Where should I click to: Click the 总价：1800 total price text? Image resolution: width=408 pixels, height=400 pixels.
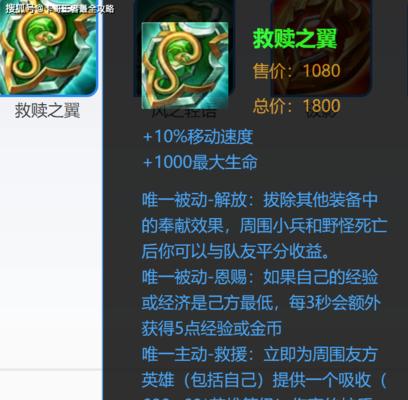tap(297, 106)
